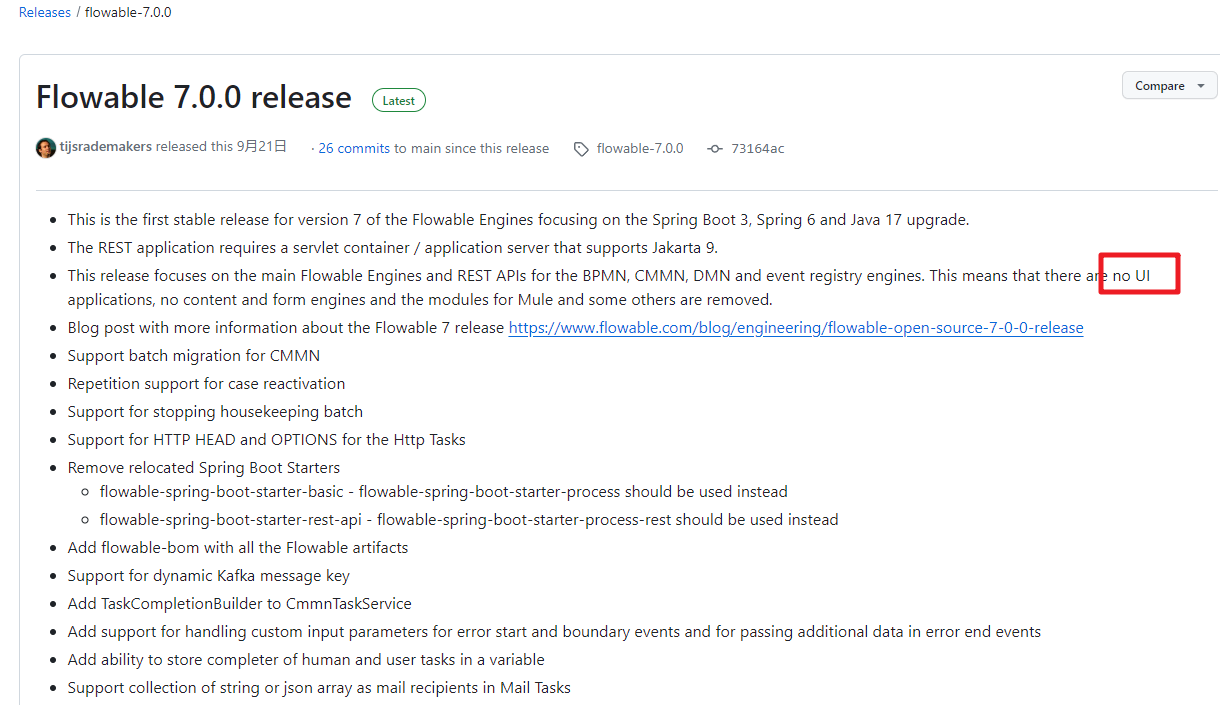Open the Compare dropdown
The image size is (1220, 705).
coord(1169,86)
